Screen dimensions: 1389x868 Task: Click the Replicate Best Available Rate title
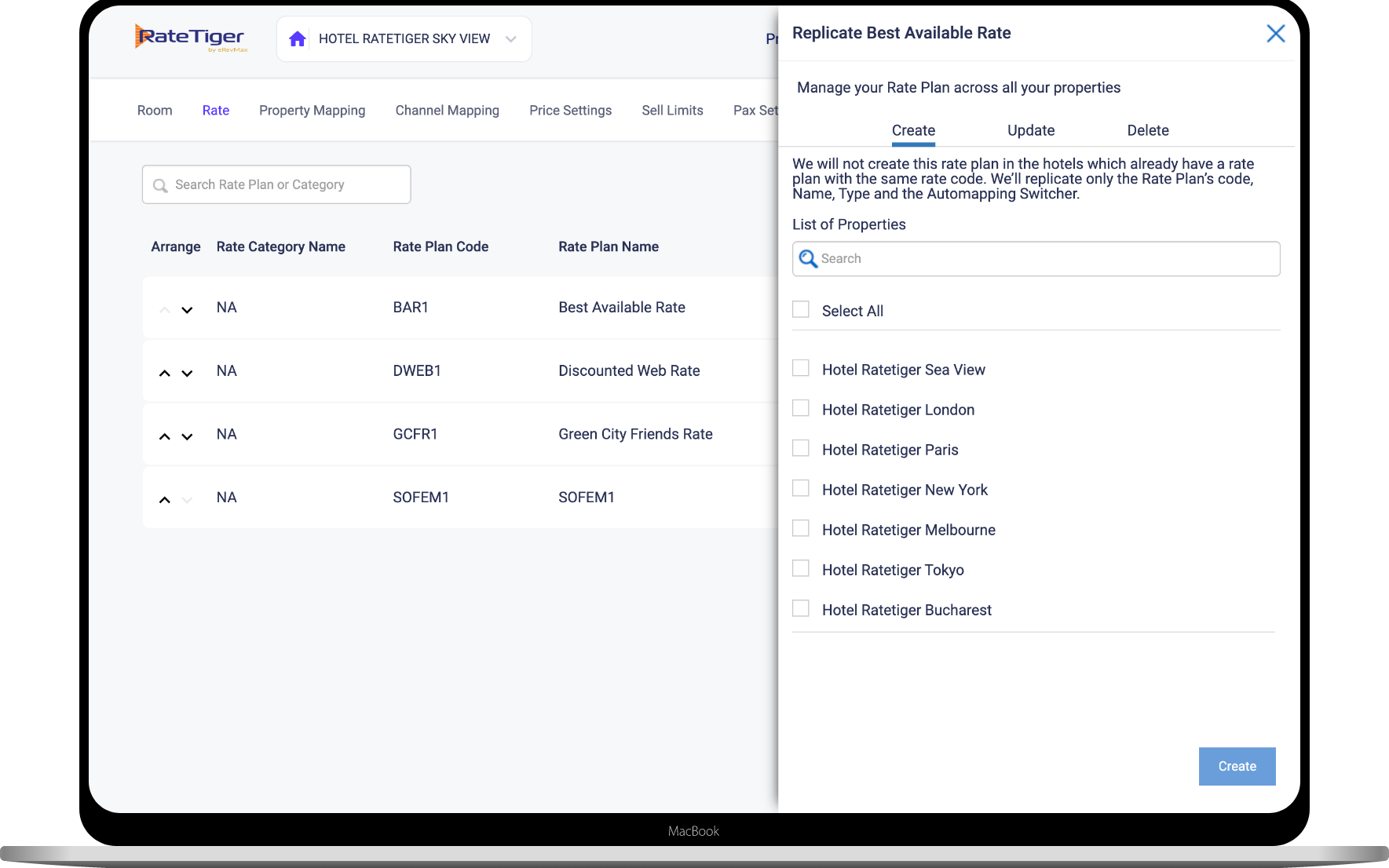coord(901,33)
